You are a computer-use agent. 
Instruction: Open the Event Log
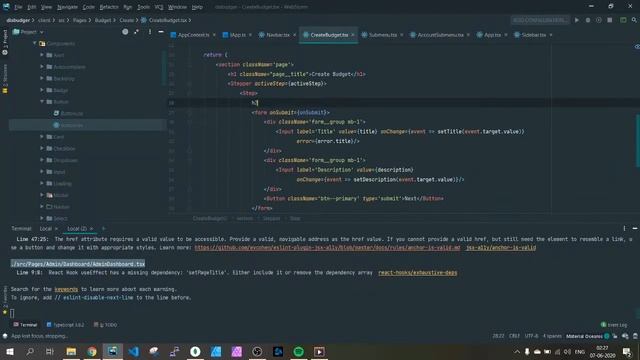[x=614, y=325]
